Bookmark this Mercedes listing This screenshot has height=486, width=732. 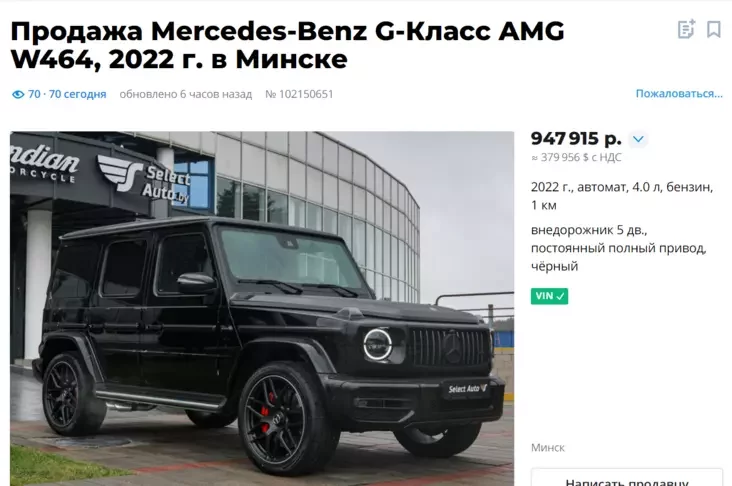coord(714,29)
